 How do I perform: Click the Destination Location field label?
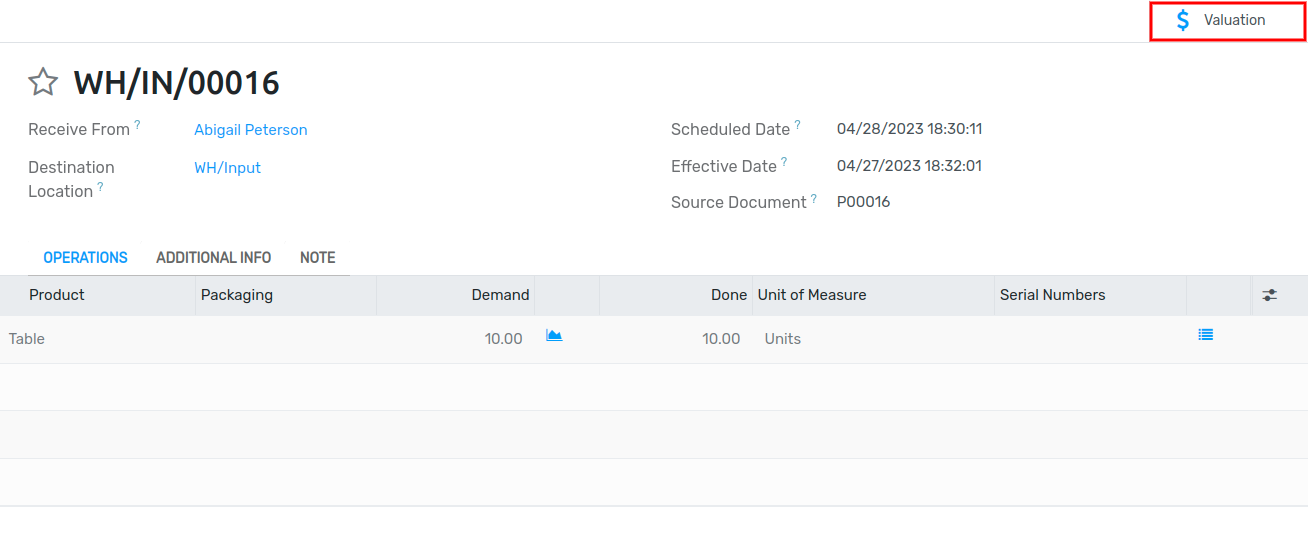pos(71,179)
